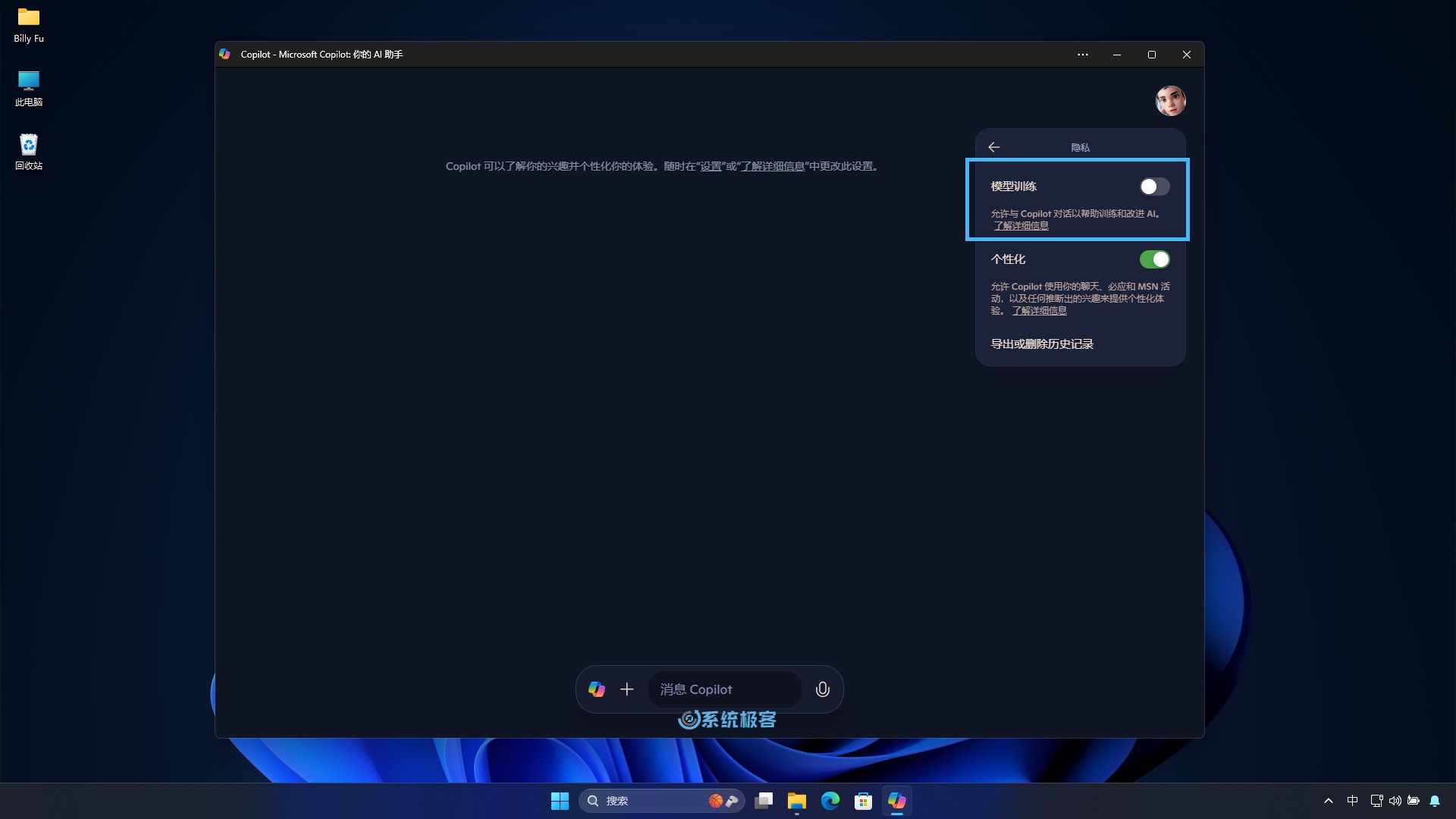Click the battery tray icon

(1414, 801)
